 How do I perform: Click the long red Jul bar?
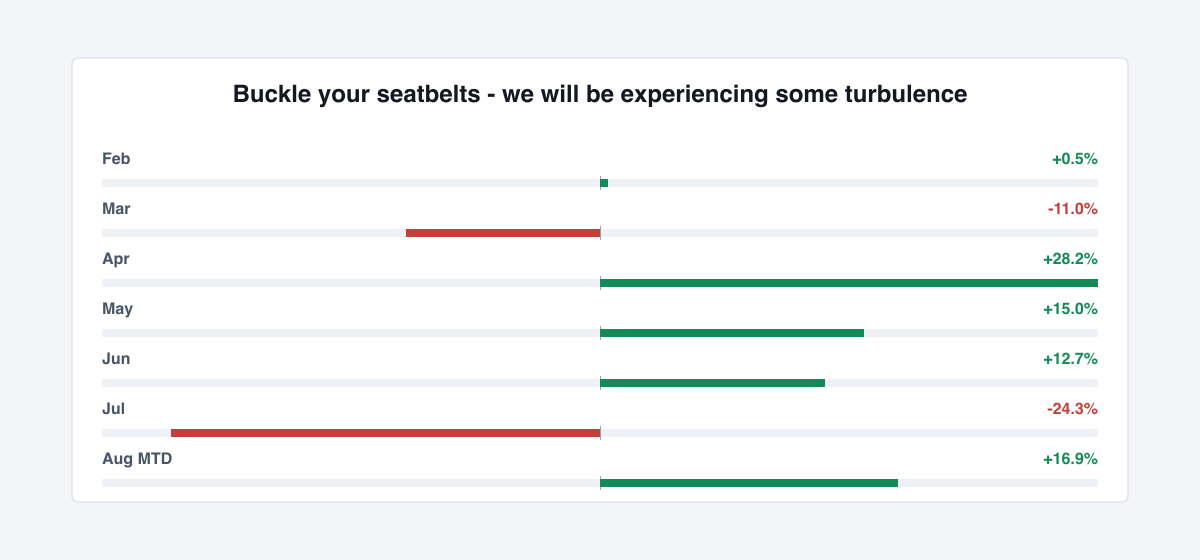(x=385, y=433)
